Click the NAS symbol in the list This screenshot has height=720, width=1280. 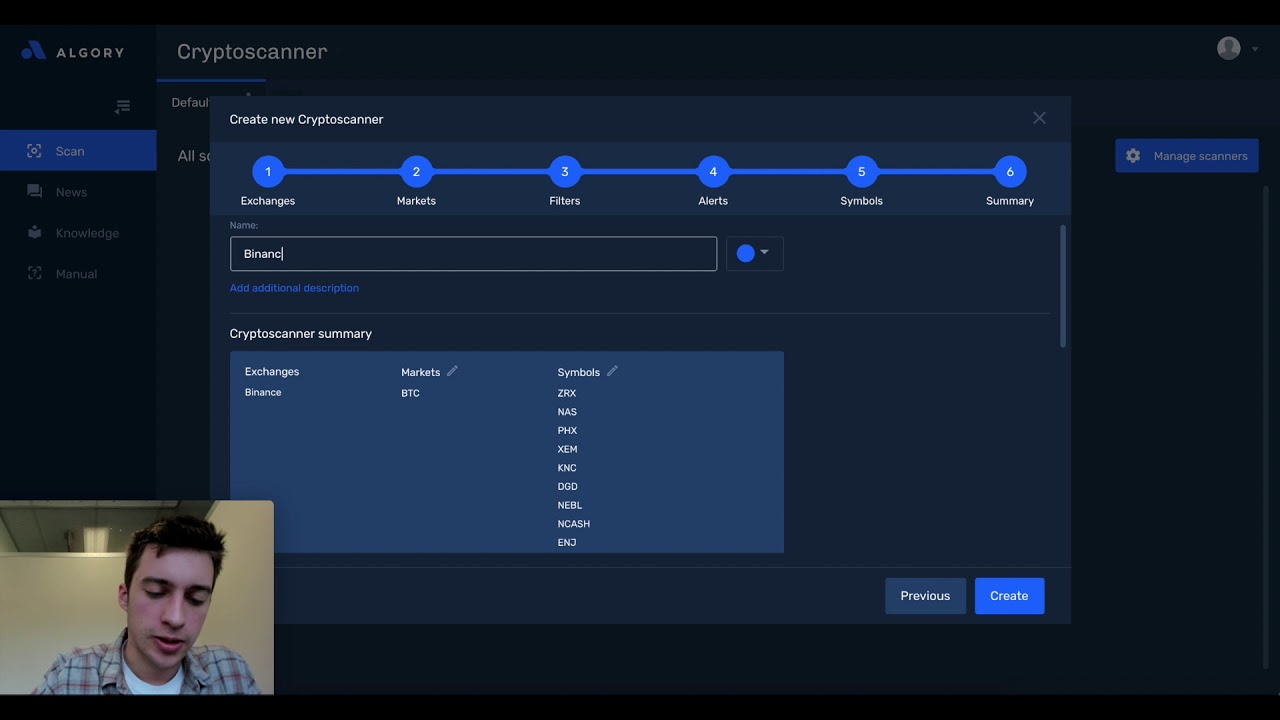pyautogui.click(x=567, y=412)
